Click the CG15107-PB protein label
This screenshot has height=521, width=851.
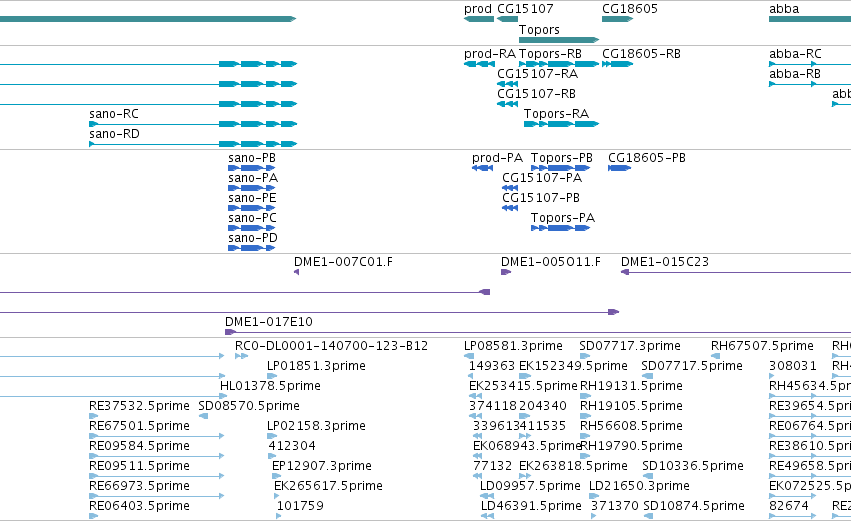click(541, 199)
